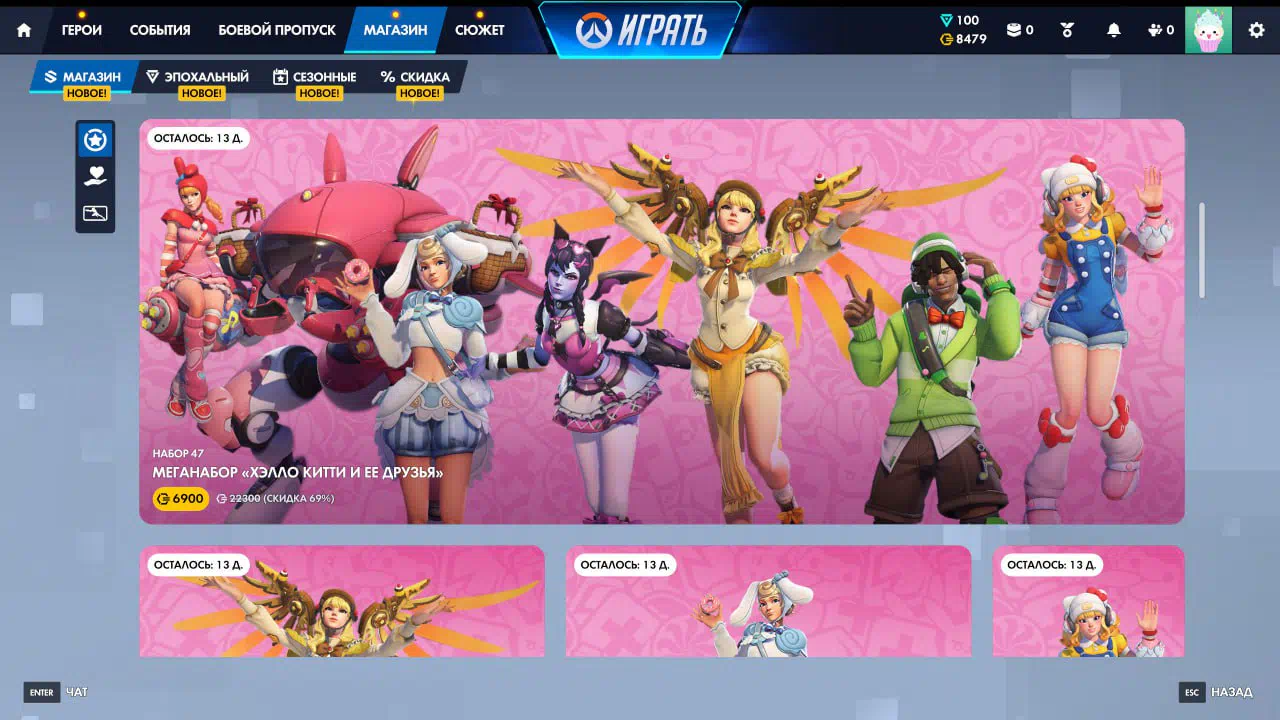Screen dimensions: 1280x720
Task: Switch to the СЕЗОННЫЕ shop sub-tab
Action: [315, 77]
